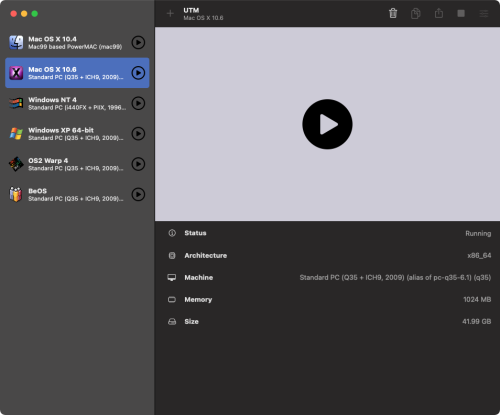Delete the selected VM with trash icon

(x=393, y=13)
